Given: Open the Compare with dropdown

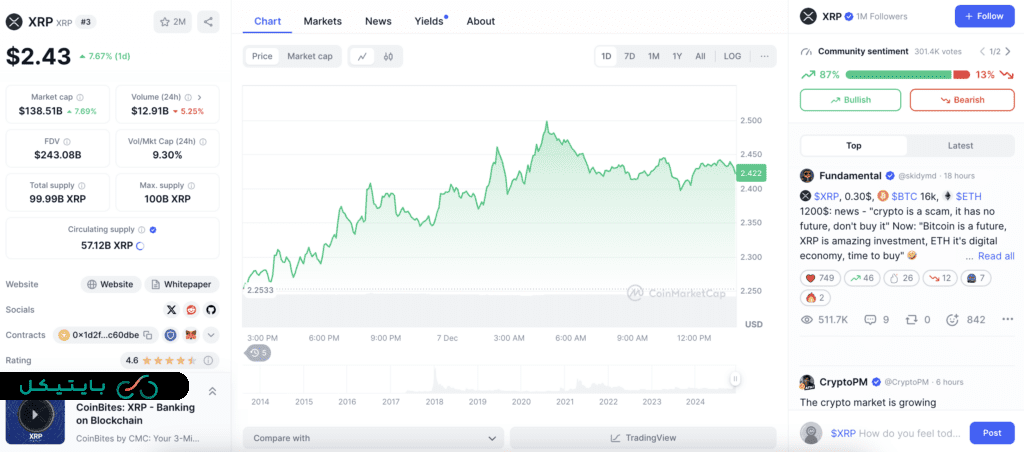Looking at the screenshot, I should [372, 438].
